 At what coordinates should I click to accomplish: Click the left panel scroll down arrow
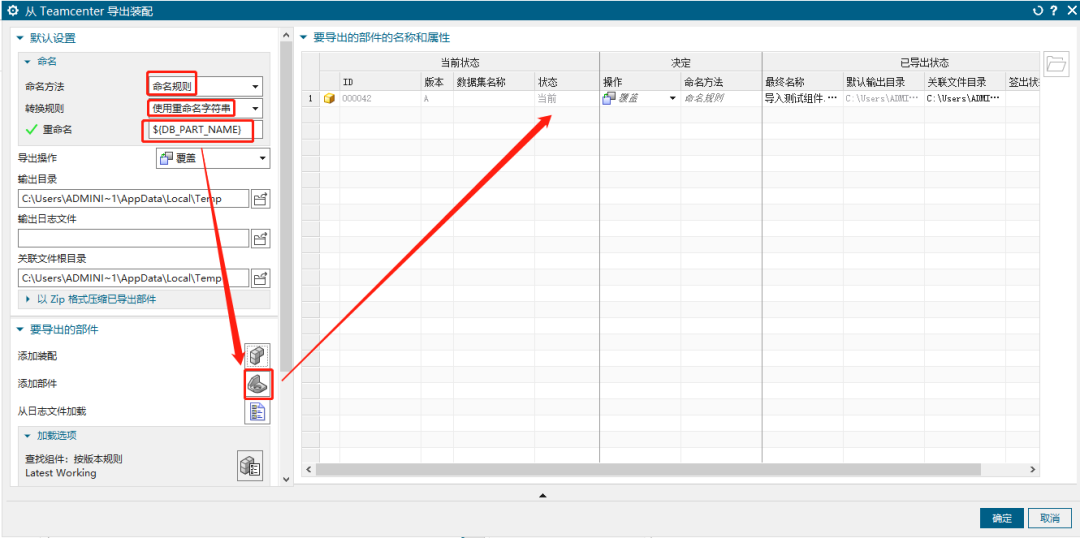(286, 479)
